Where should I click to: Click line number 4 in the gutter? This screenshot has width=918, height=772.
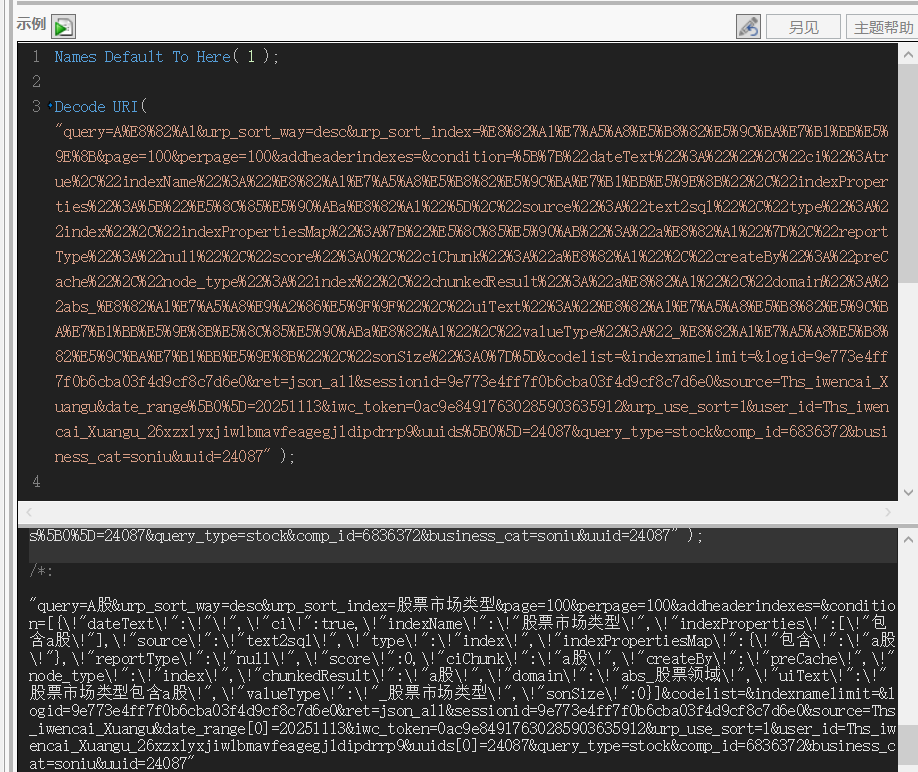click(x=36, y=482)
